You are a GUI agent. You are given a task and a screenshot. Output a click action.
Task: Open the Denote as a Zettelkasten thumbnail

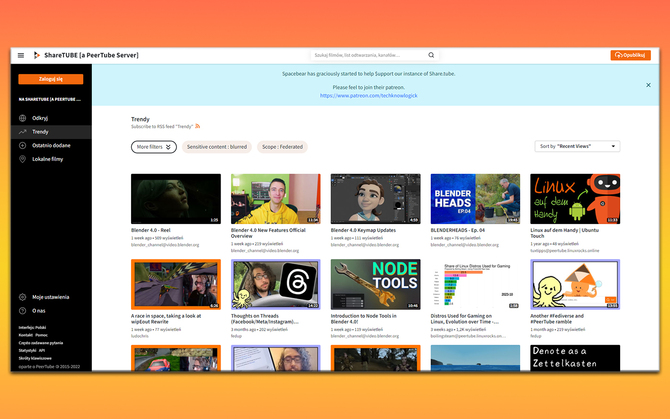(x=575, y=358)
